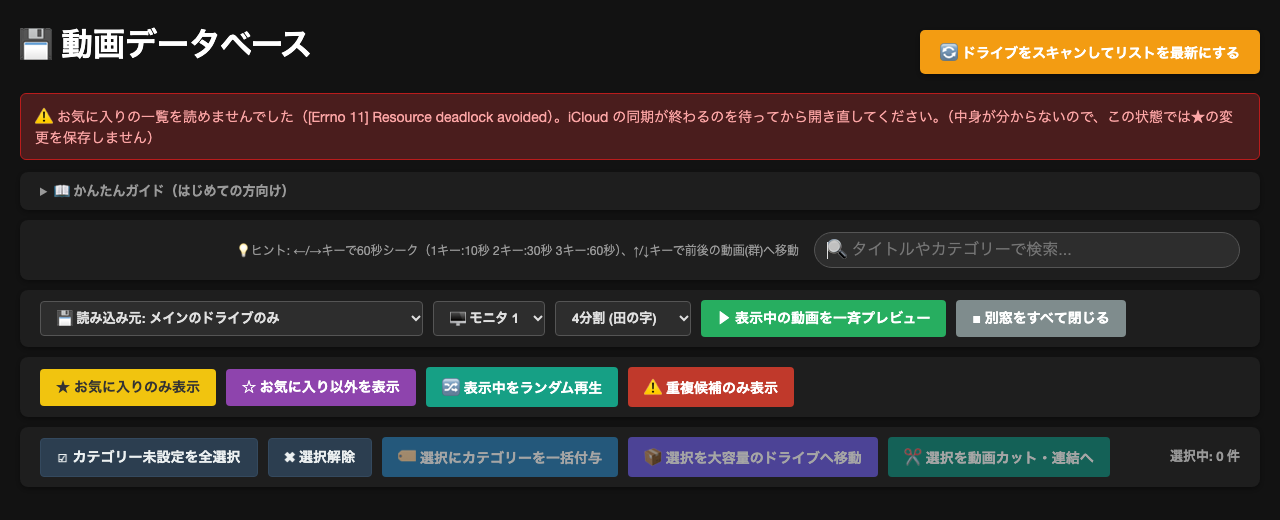Click the shuffle icon on the random play button

(450, 387)
